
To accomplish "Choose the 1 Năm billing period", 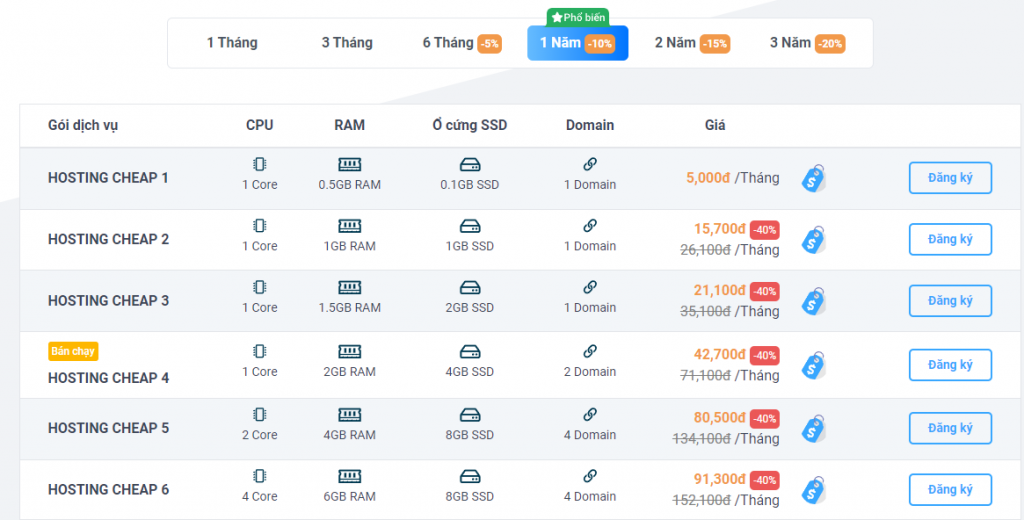I will (577, 43).
